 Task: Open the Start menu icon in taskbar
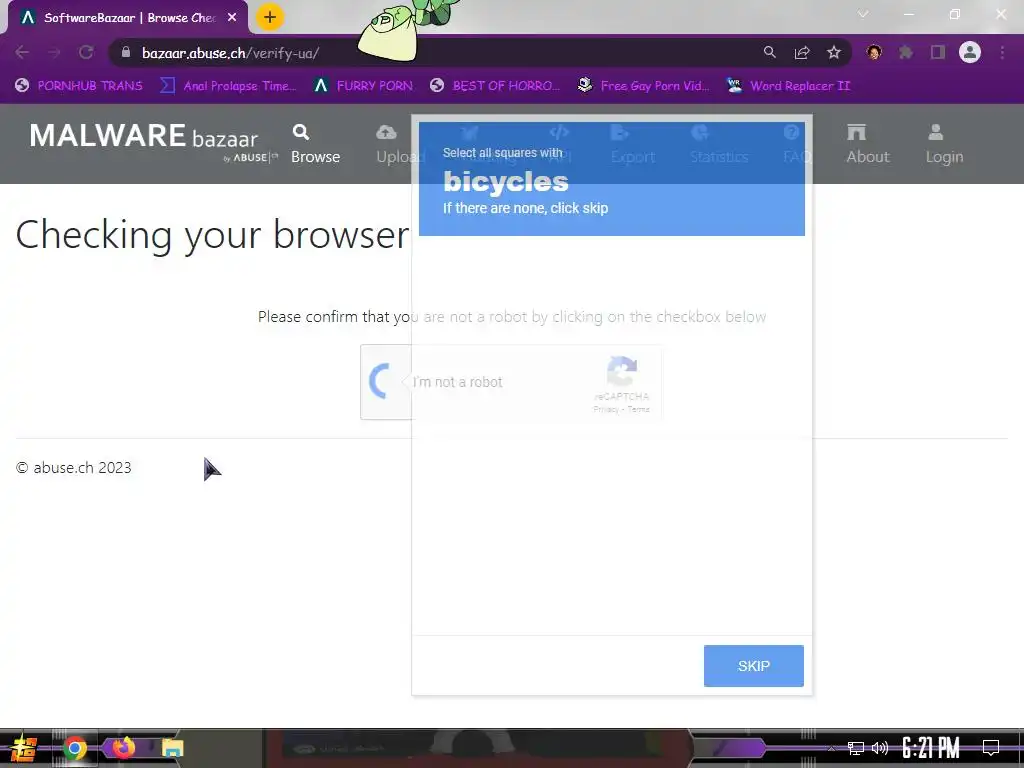[x=24, y=748]
